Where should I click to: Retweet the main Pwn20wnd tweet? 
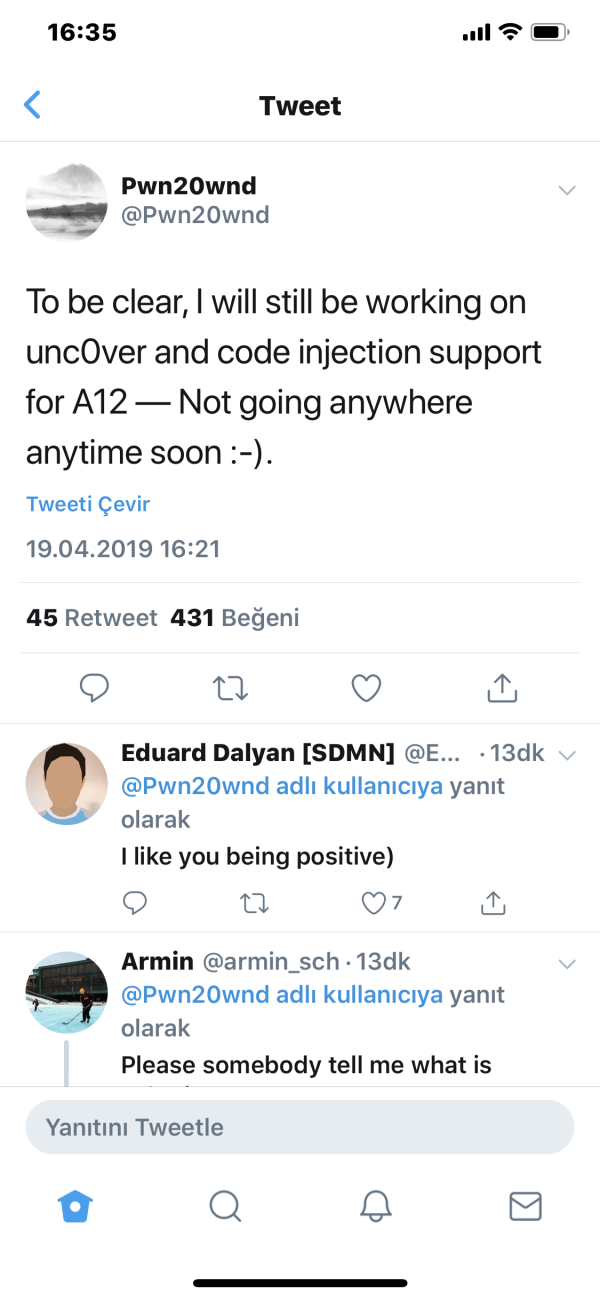coord(231,687)
